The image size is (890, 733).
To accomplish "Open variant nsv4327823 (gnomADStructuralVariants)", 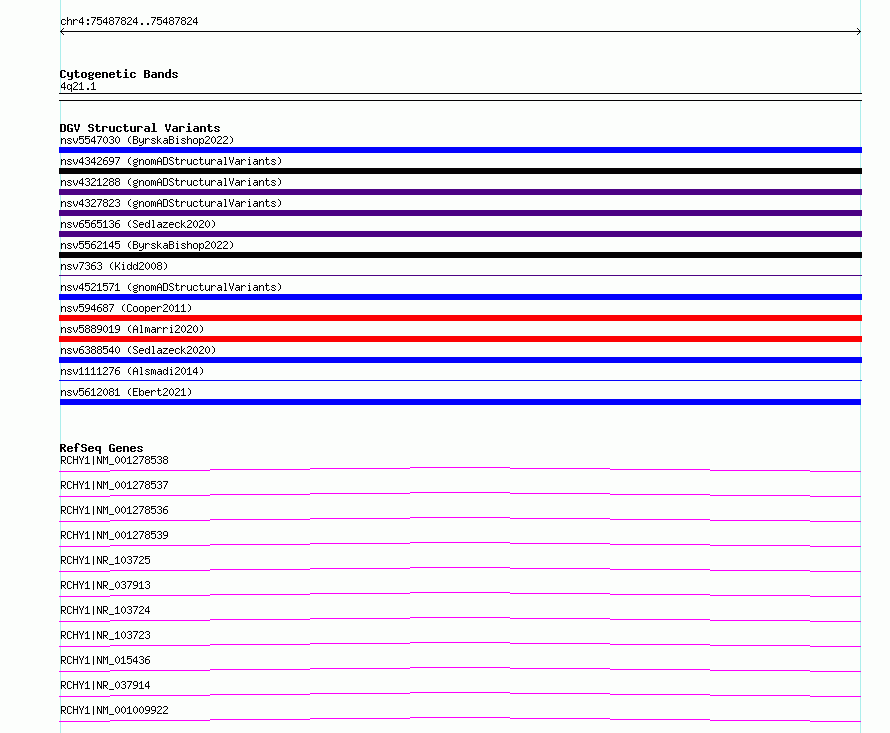I will tap(171, 203).
